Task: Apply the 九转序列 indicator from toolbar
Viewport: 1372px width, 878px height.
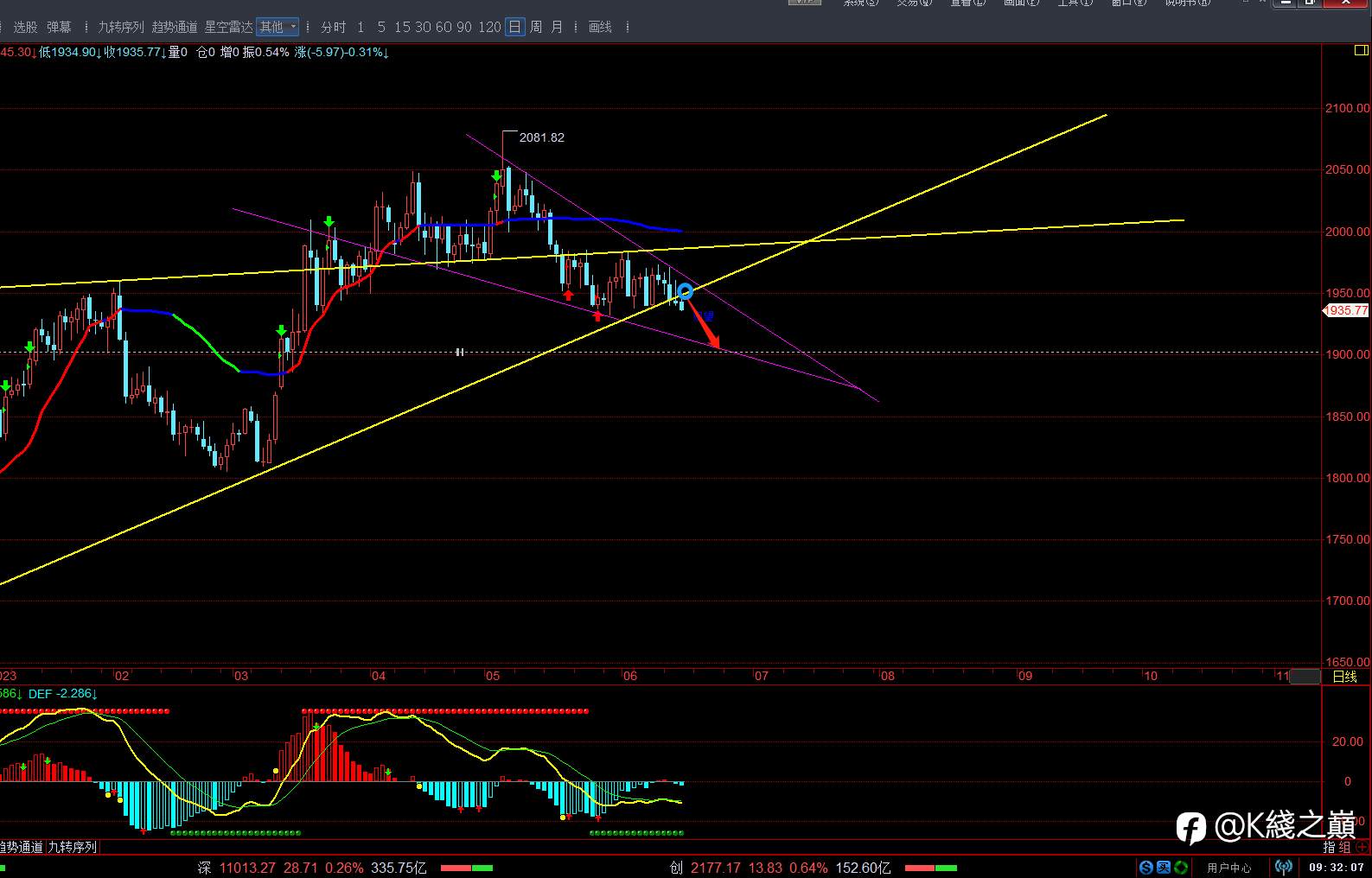Action: [121, 28]
